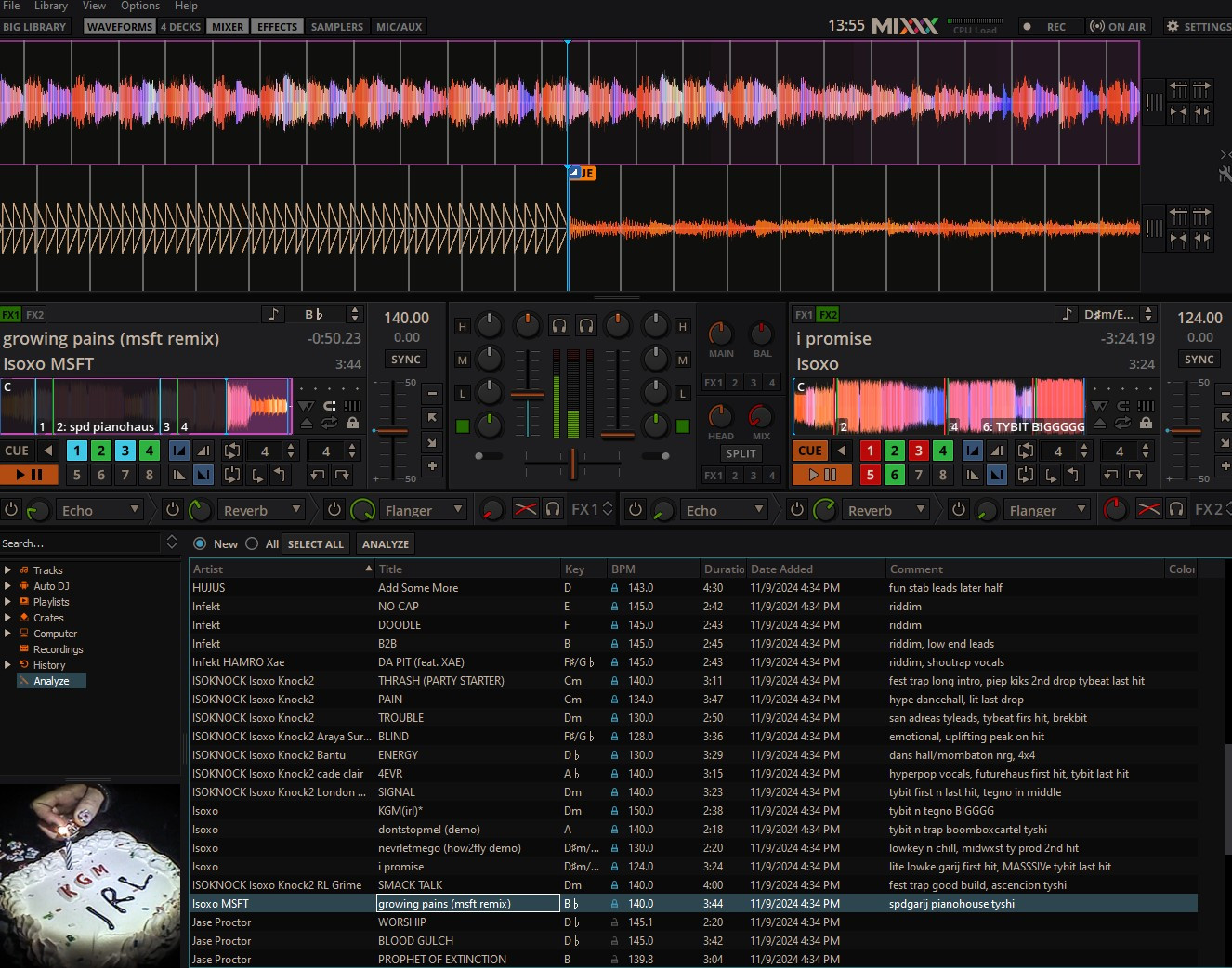Enable keylock padlock on deck 2
This screenshot has height=968, width=1232.
point(1146,424)
